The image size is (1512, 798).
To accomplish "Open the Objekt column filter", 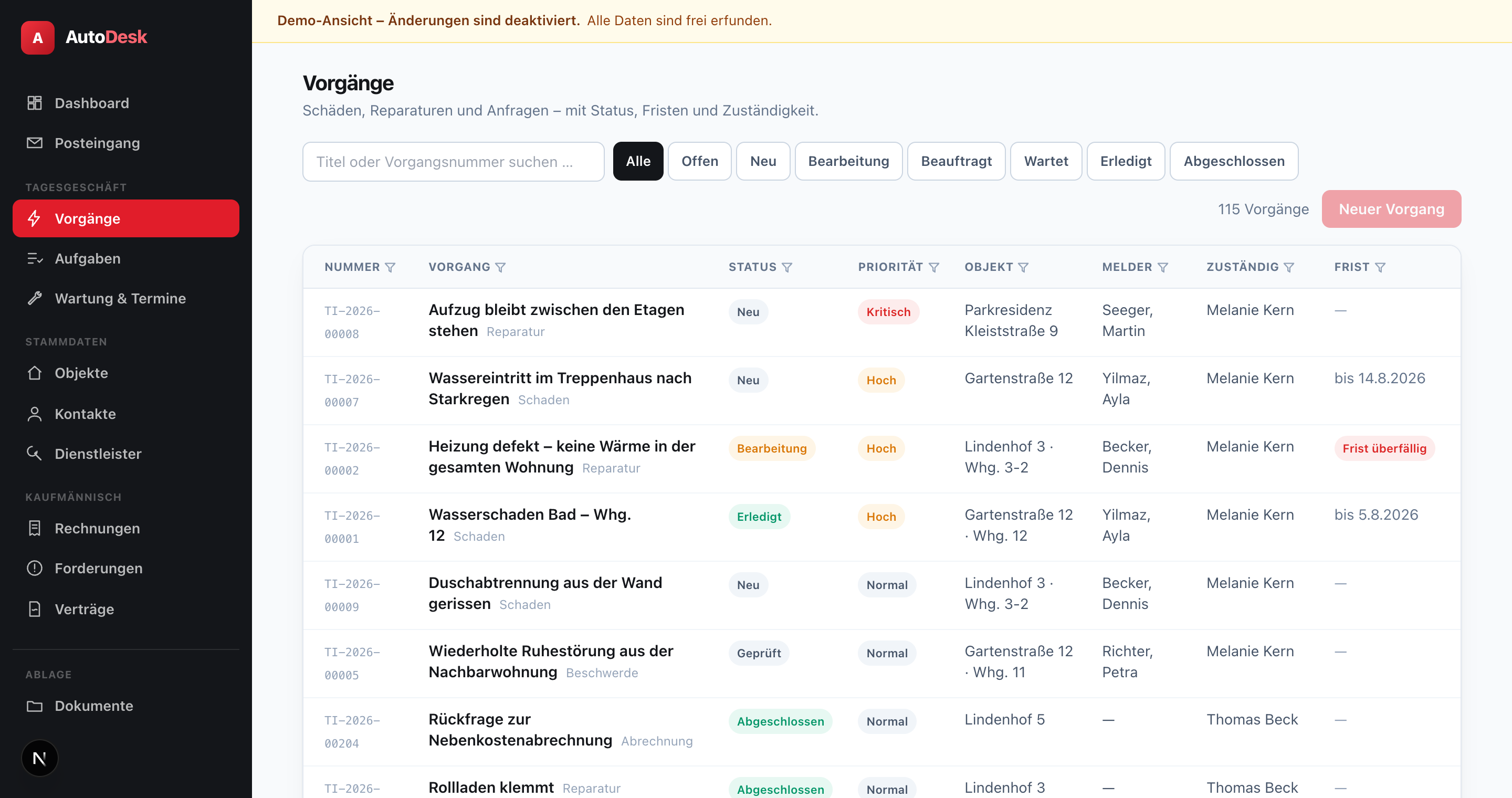I will coord(1024,267).
